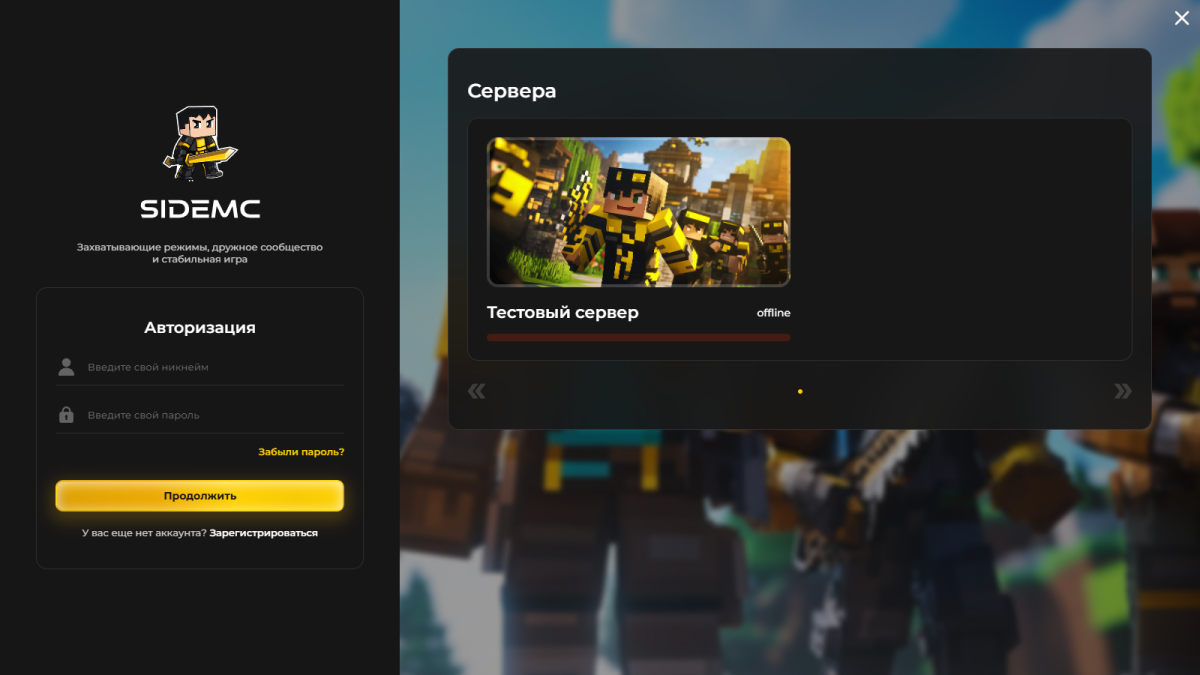Open the 'Зарегистрироваться' registration link
1200x675 pixels.
tap(263, 533)
